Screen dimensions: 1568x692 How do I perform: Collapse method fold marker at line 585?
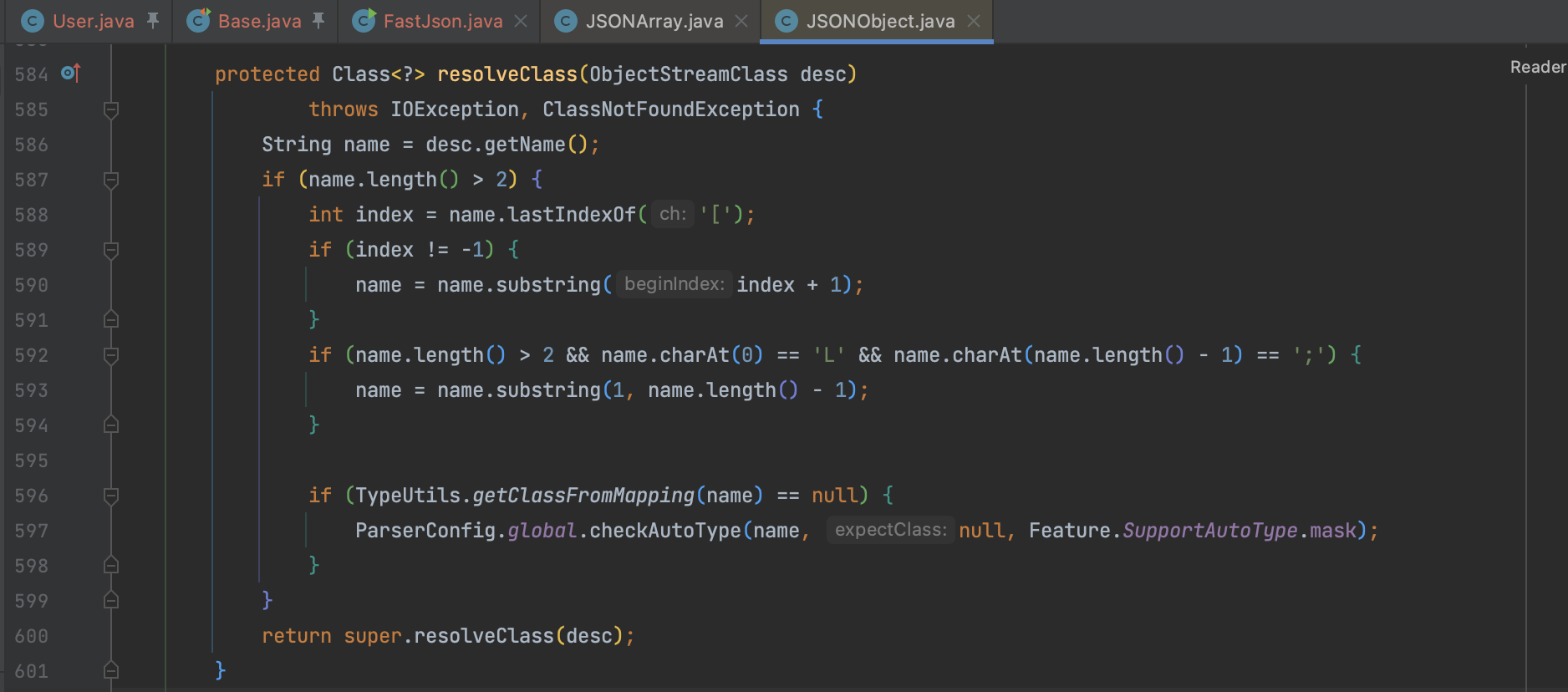click(x=111, y=109)
